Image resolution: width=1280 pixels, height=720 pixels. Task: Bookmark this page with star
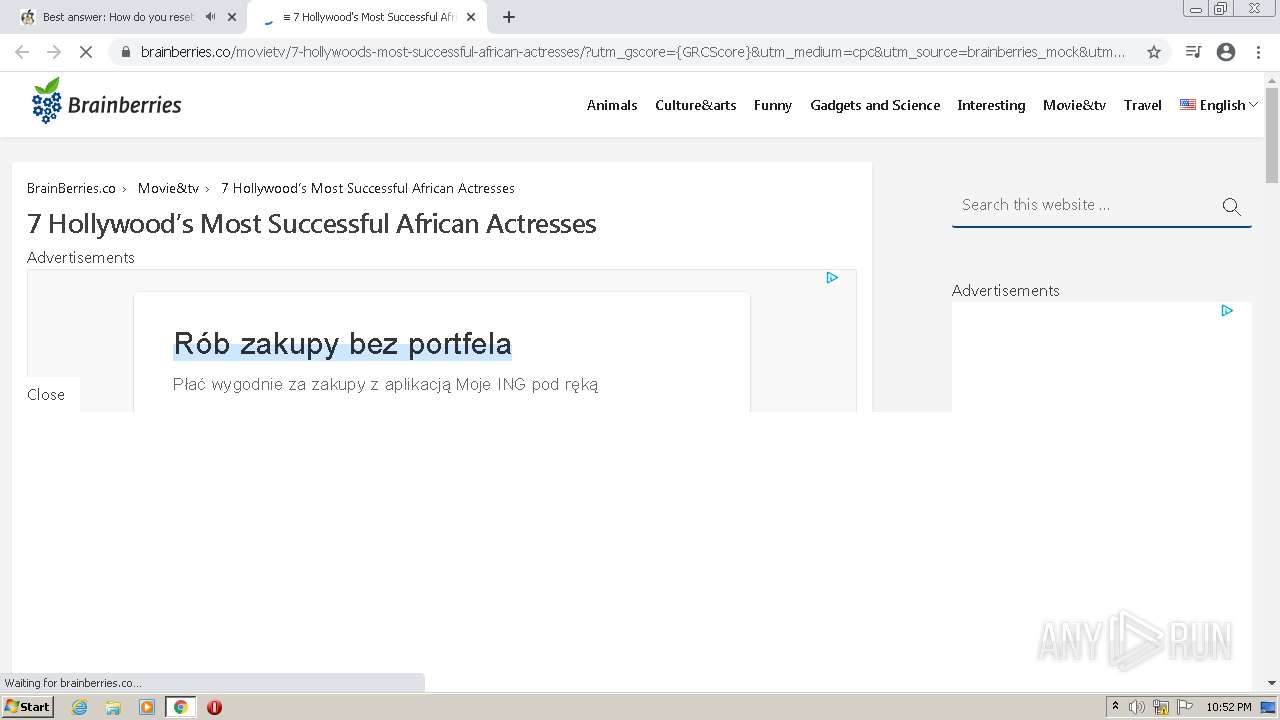click(x=1154, y=52)
